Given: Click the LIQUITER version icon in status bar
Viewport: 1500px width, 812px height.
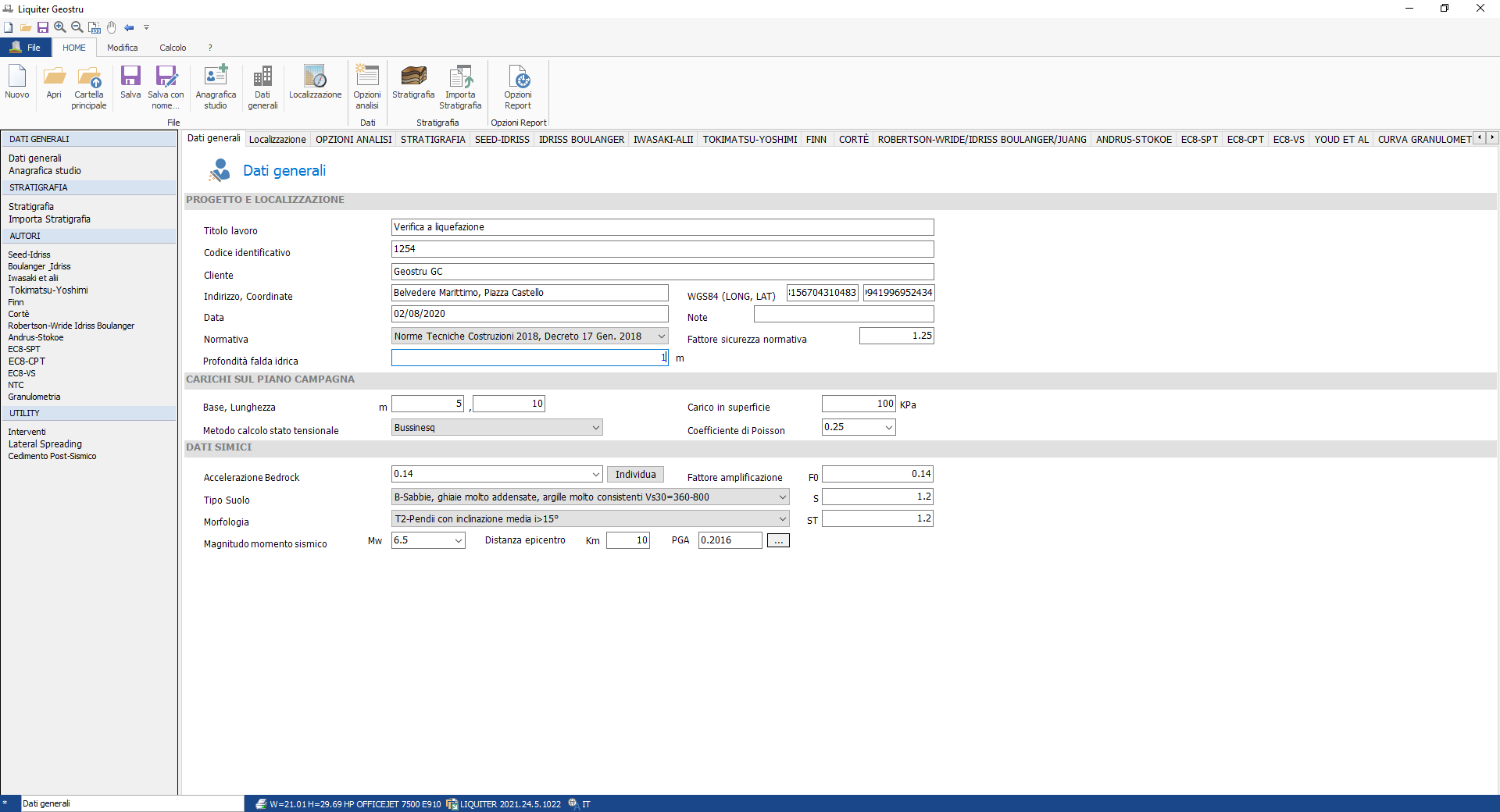Looking at the screenshot, I should pos(452,803).
